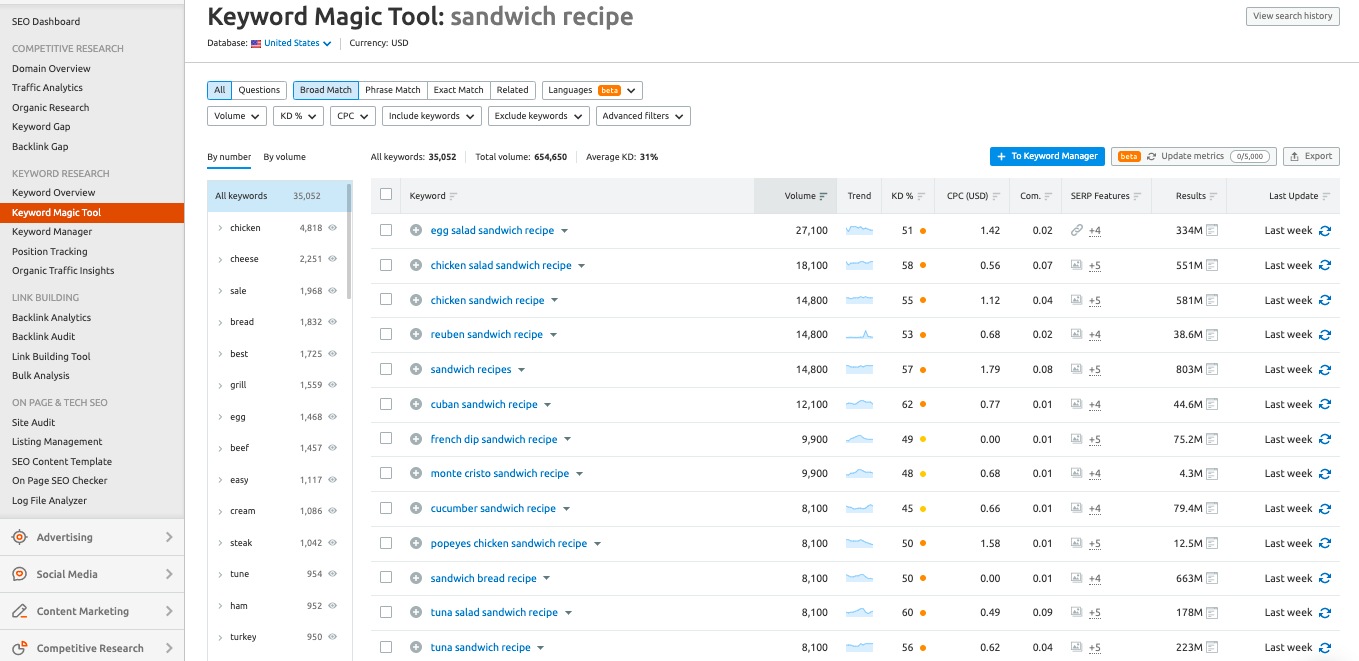Click refresh icon for egg salad sandwich recipe
The height and width of the screenshot is (661, 1359).
tap(1325, 231)
